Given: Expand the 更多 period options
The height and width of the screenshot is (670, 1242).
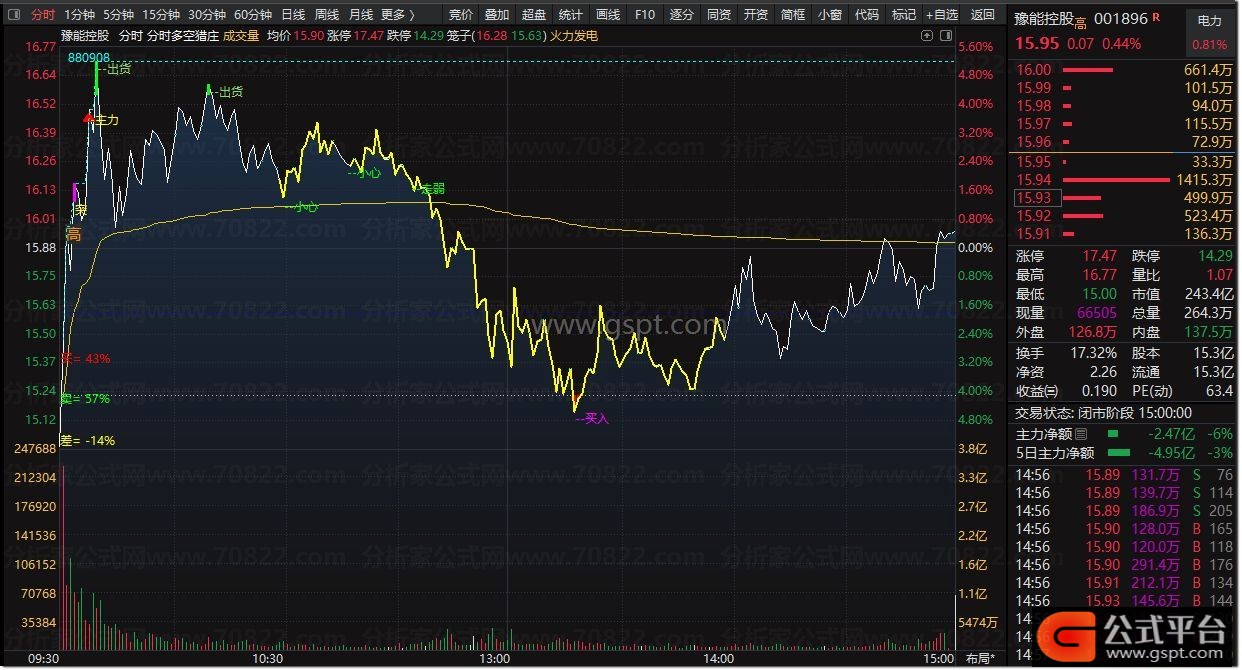Looking at the screenshot, I should tap(397, 14).
